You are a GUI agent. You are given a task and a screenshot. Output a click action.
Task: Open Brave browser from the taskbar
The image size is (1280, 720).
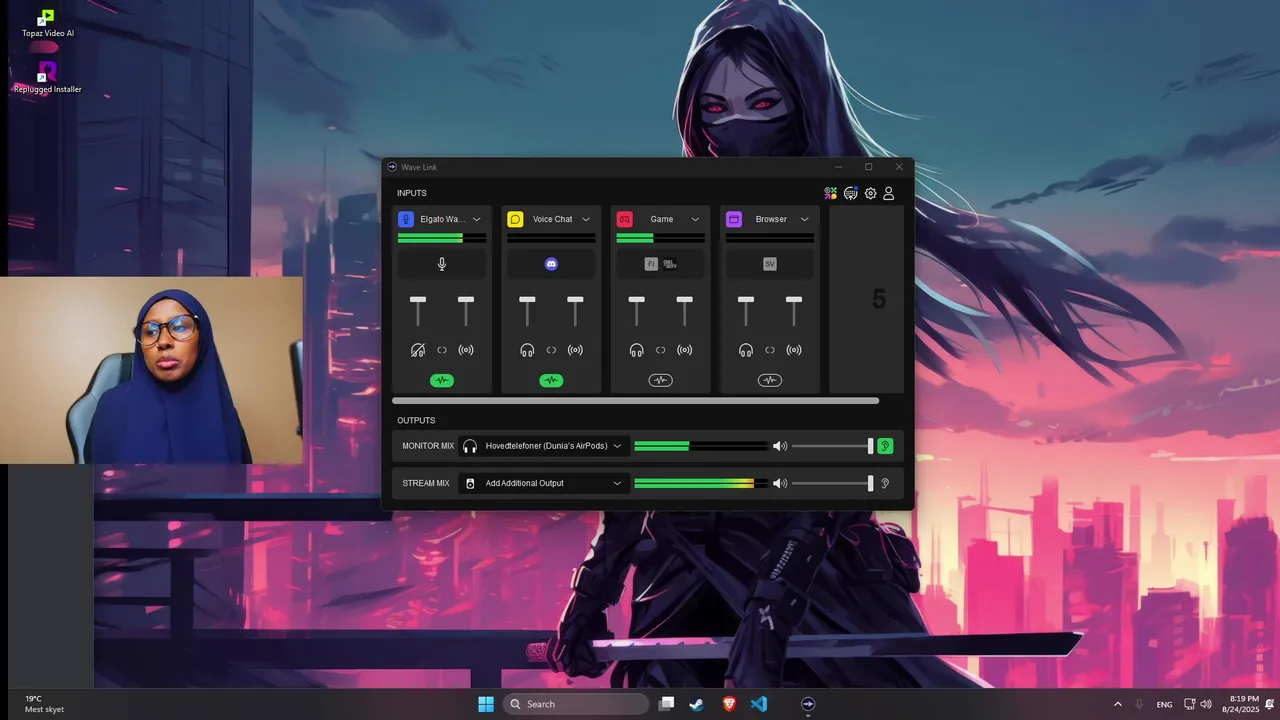[729, 704]
